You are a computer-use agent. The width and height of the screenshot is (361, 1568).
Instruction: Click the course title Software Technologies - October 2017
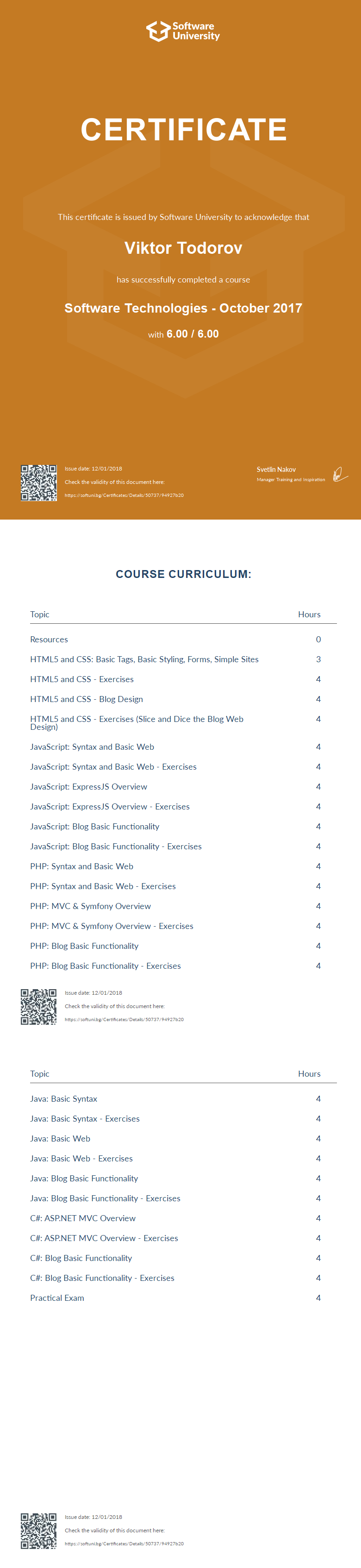tap(183, 308)
